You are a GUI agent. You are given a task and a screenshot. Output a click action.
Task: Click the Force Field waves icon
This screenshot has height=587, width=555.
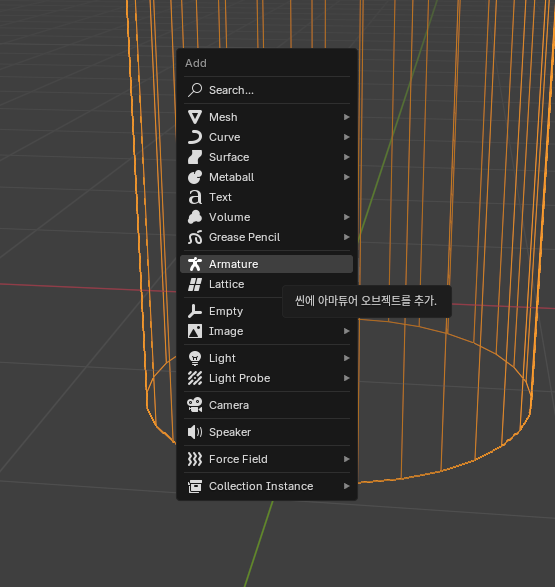coord(195,459)
